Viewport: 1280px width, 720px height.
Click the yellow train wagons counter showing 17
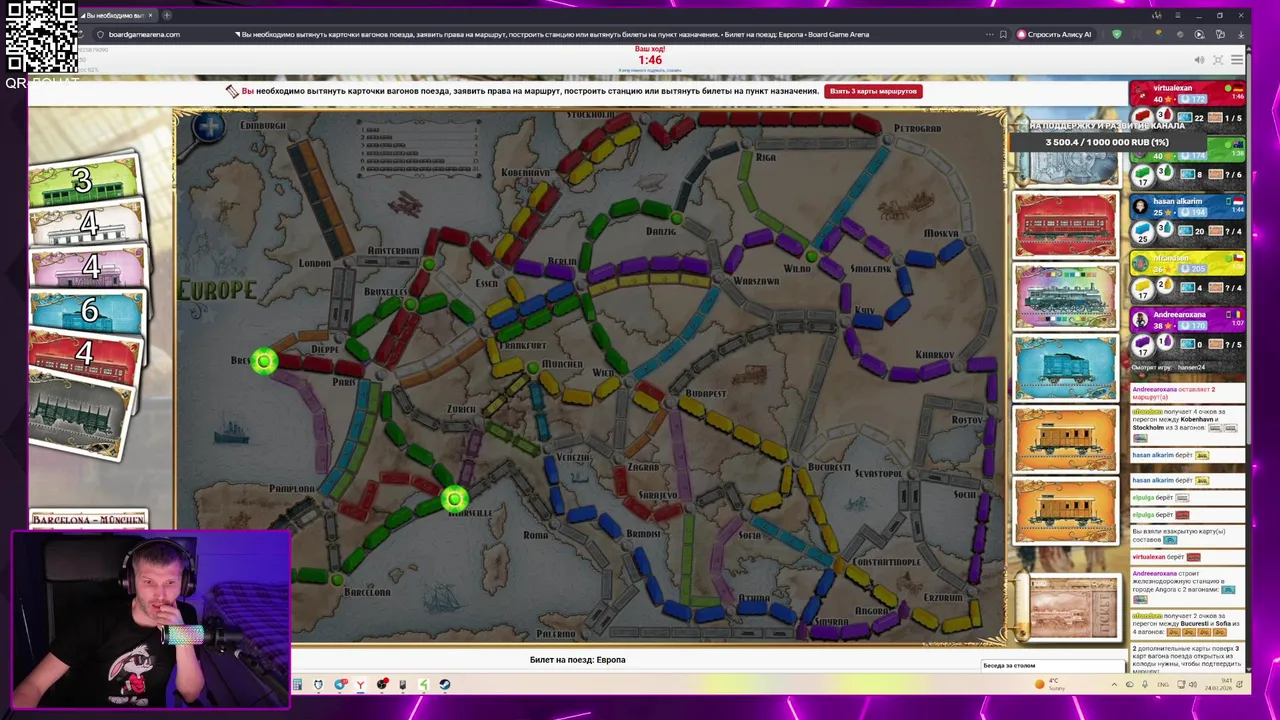coord(1143,288)
